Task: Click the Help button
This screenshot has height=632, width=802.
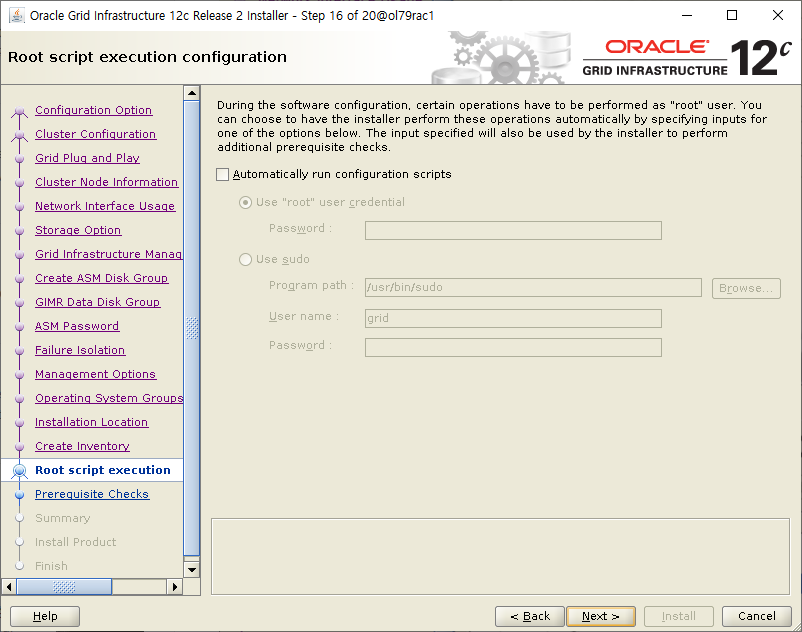Action: (x=45, y=616)
